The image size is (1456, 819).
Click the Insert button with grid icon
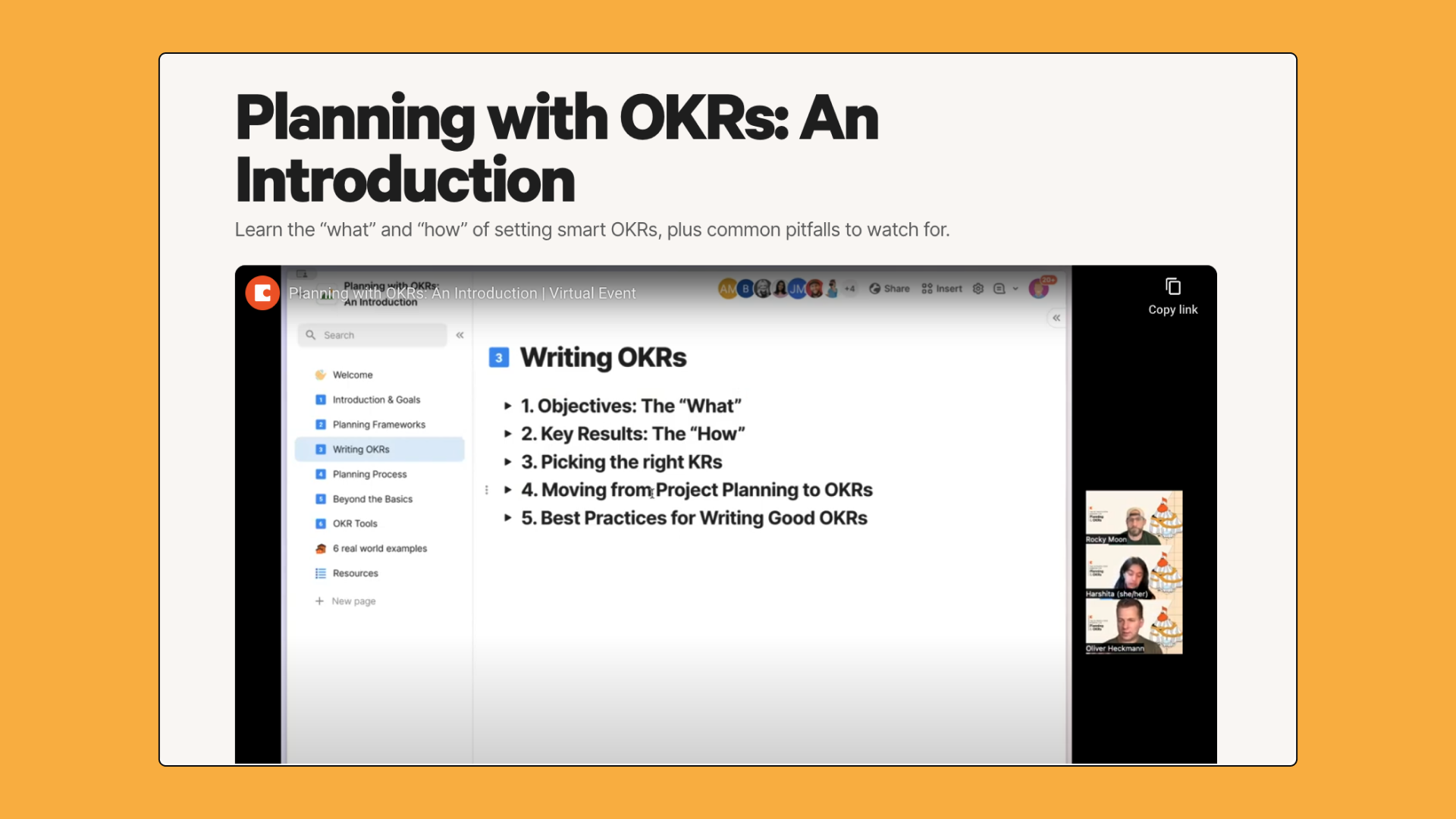[942, 289]
